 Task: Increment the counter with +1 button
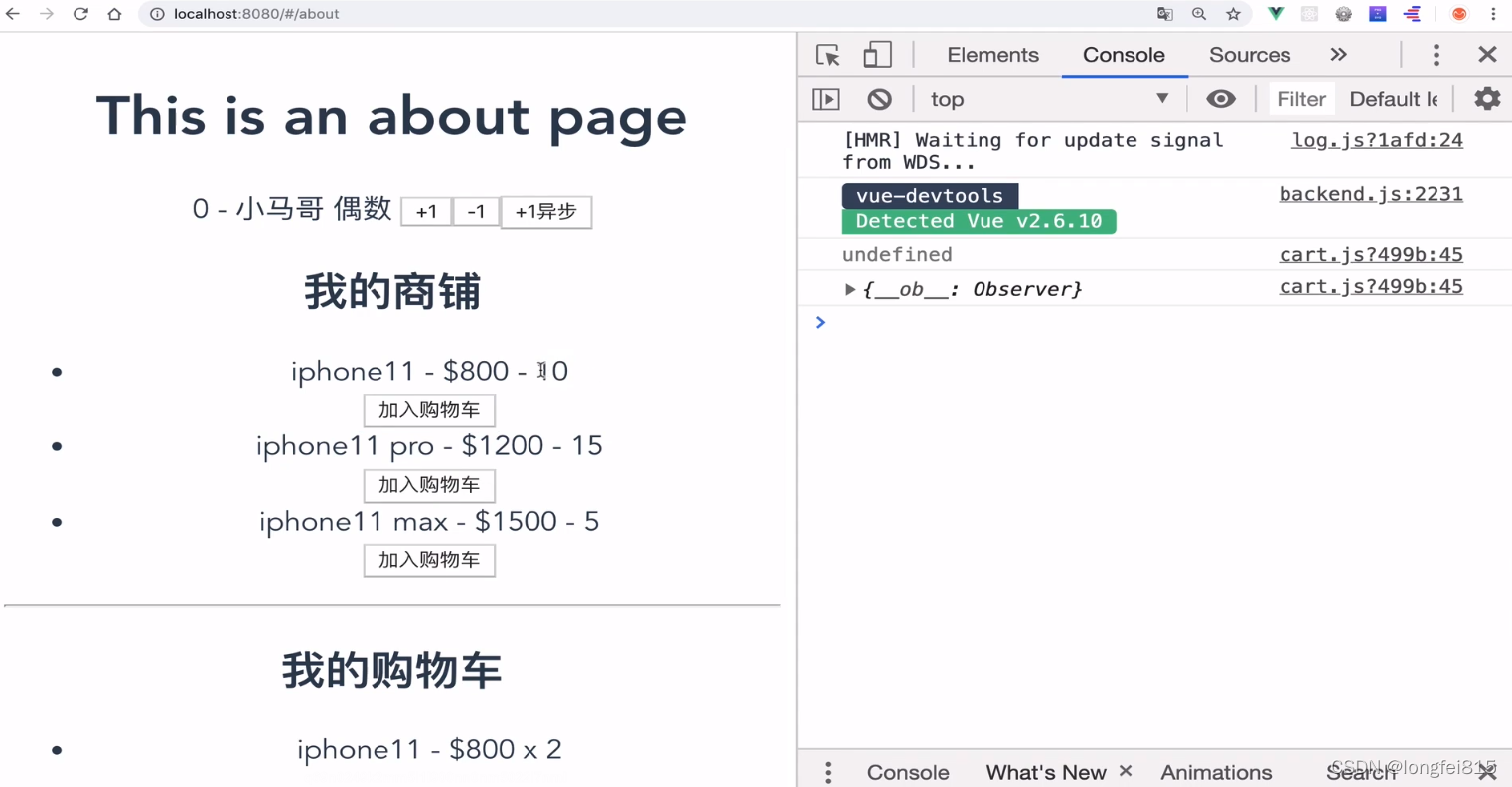426,211
